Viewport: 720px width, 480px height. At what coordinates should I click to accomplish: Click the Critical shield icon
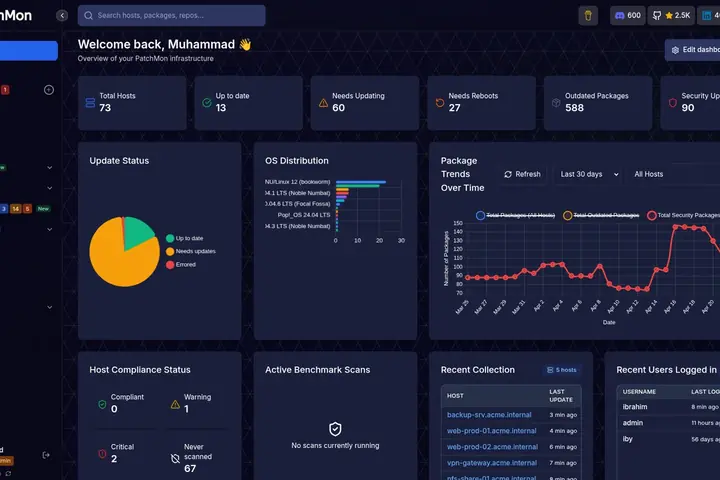point(102,454)
